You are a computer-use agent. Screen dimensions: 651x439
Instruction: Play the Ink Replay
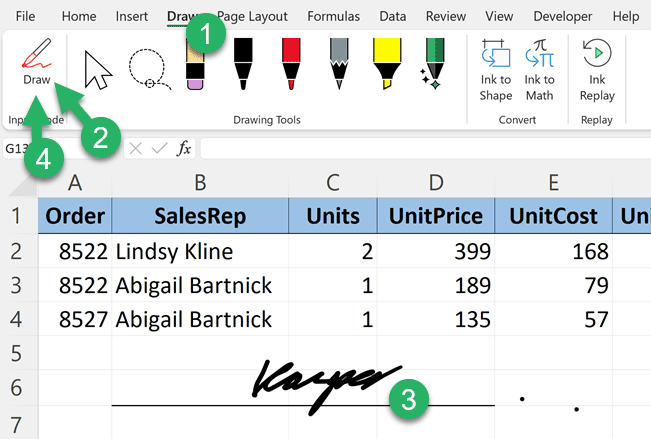click(597, 70)
